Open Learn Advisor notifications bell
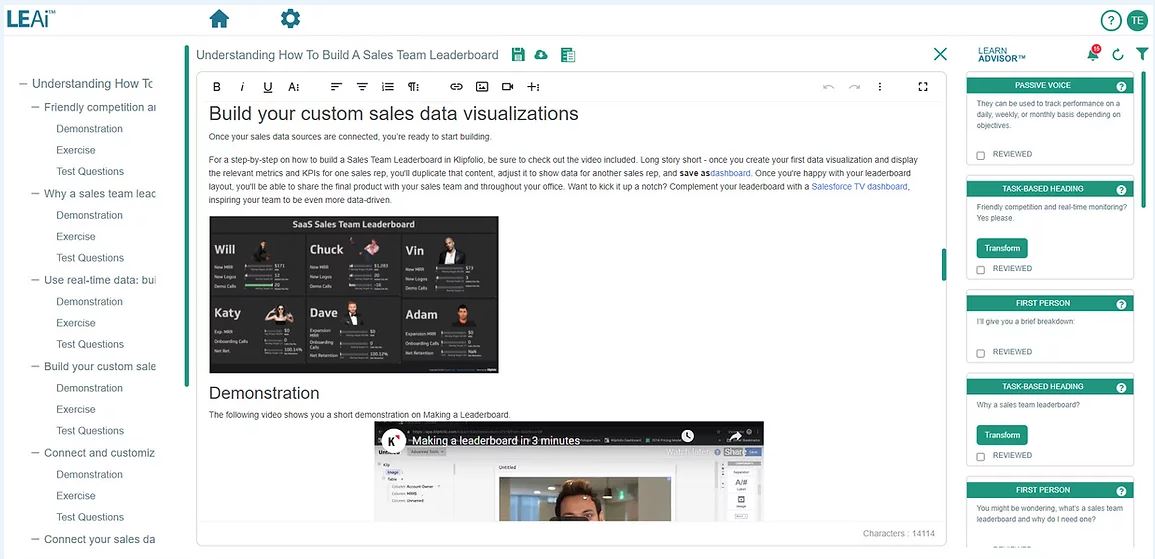 pos(1092,54)
